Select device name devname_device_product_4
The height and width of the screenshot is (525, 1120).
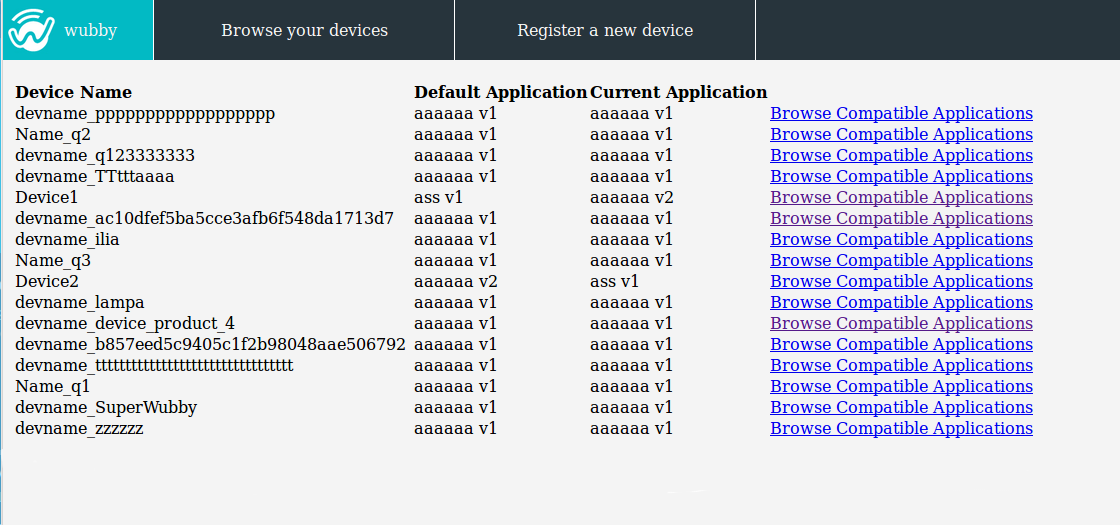pyautogui.click(x=125, y=324)
